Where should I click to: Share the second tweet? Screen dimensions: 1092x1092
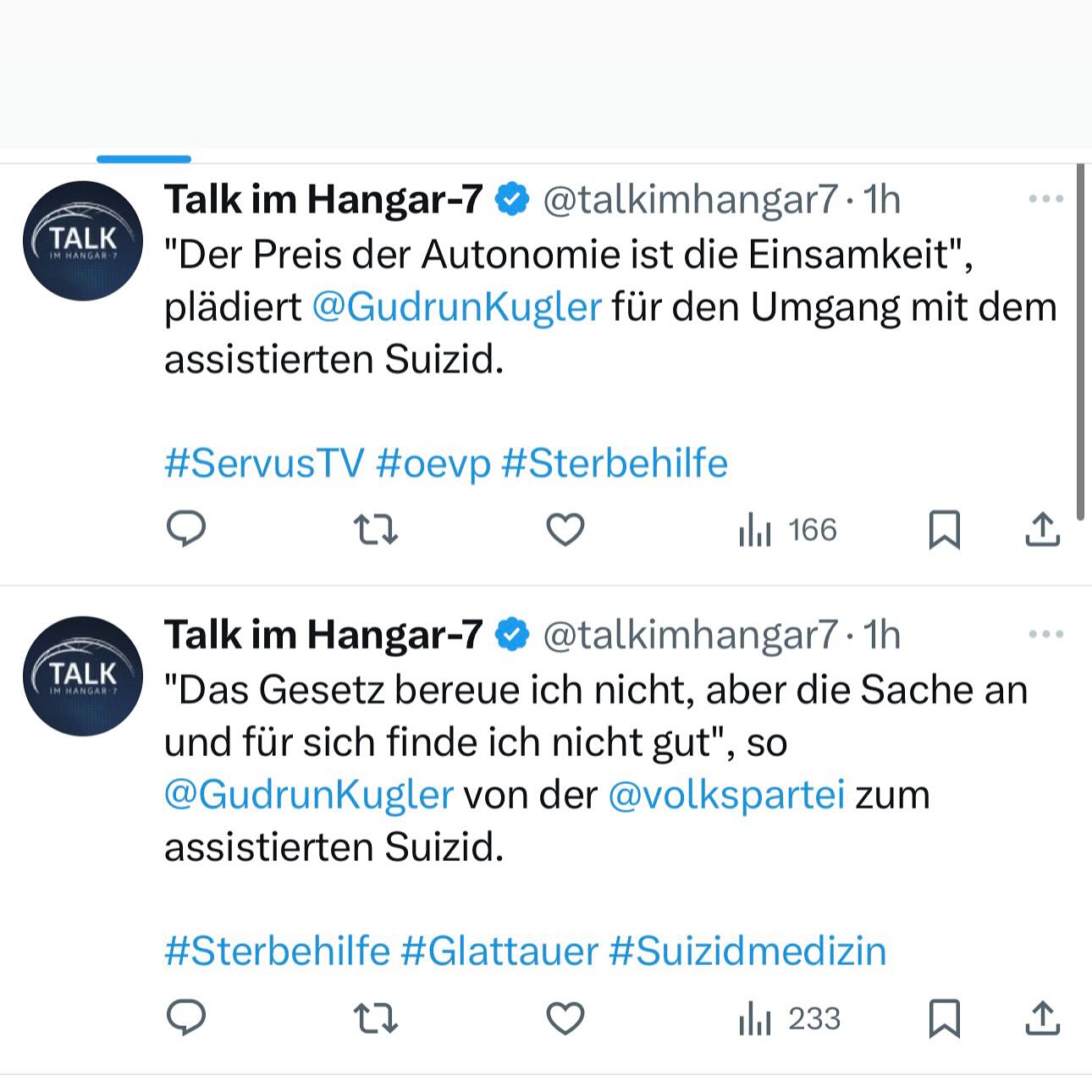pyautogui.click(x=1042, y=1018)
